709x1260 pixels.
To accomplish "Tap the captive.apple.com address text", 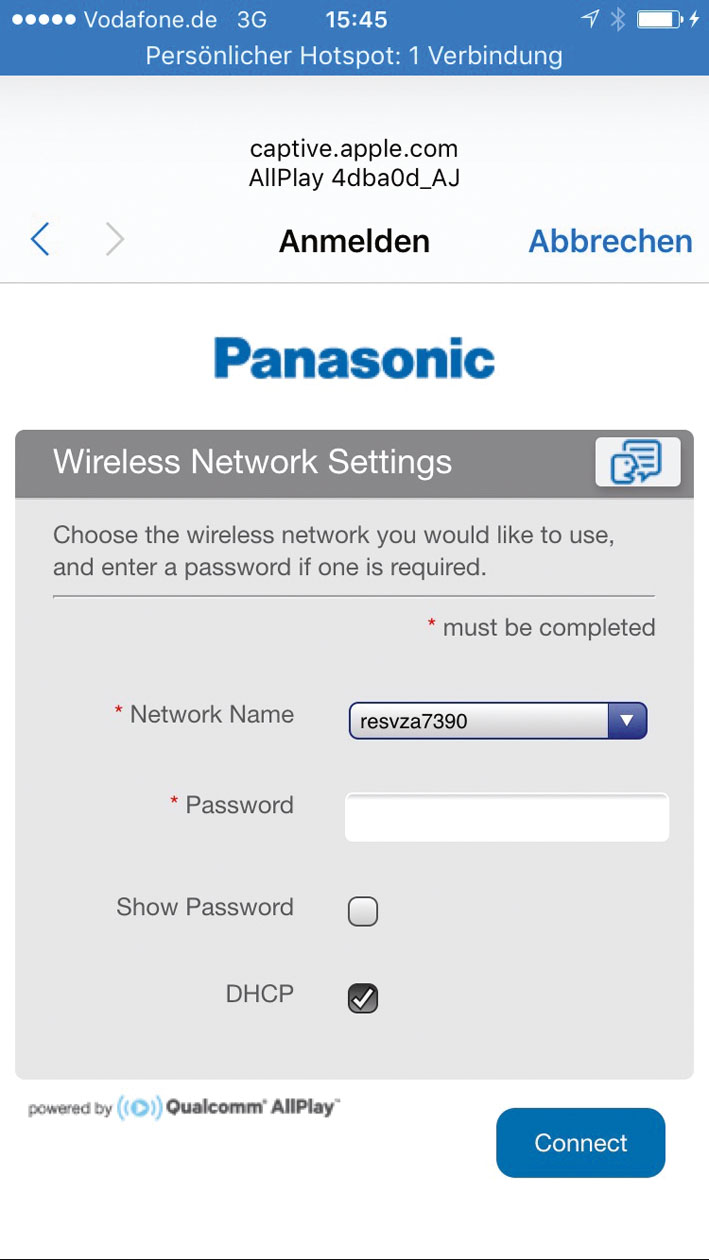I will (354, 149).
